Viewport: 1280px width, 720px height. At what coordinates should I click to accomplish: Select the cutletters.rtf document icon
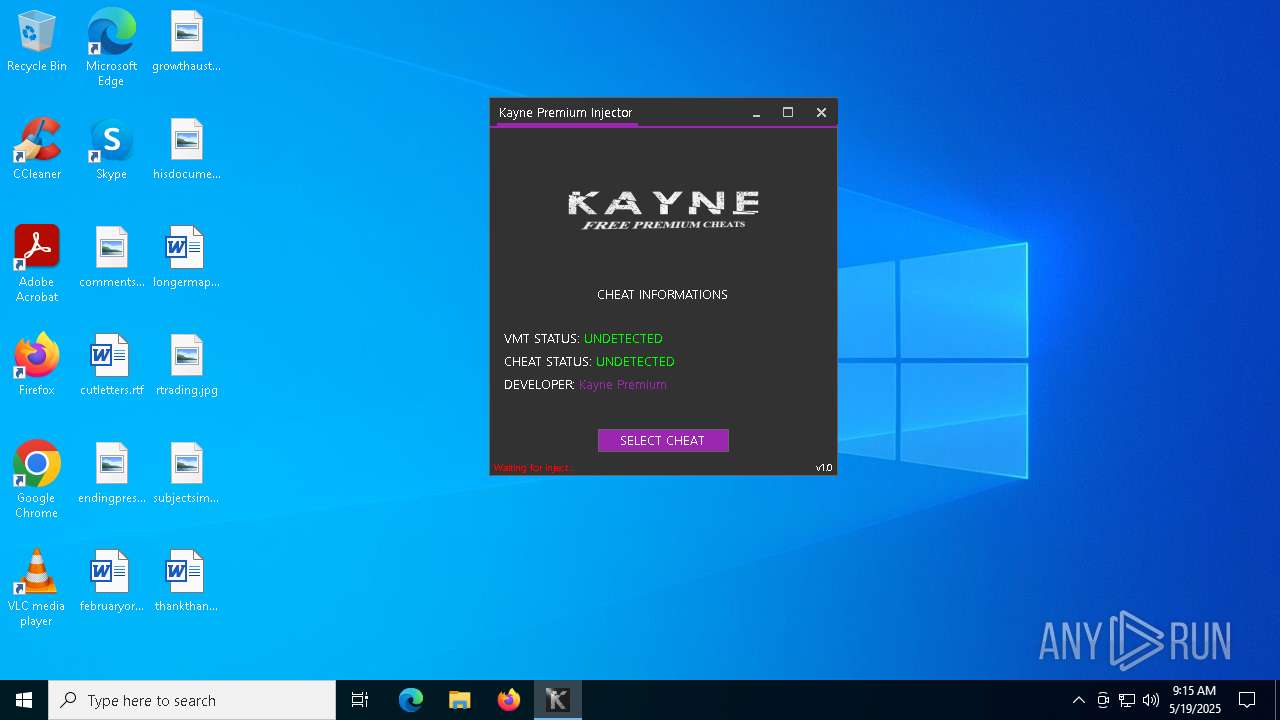[111, 365]
